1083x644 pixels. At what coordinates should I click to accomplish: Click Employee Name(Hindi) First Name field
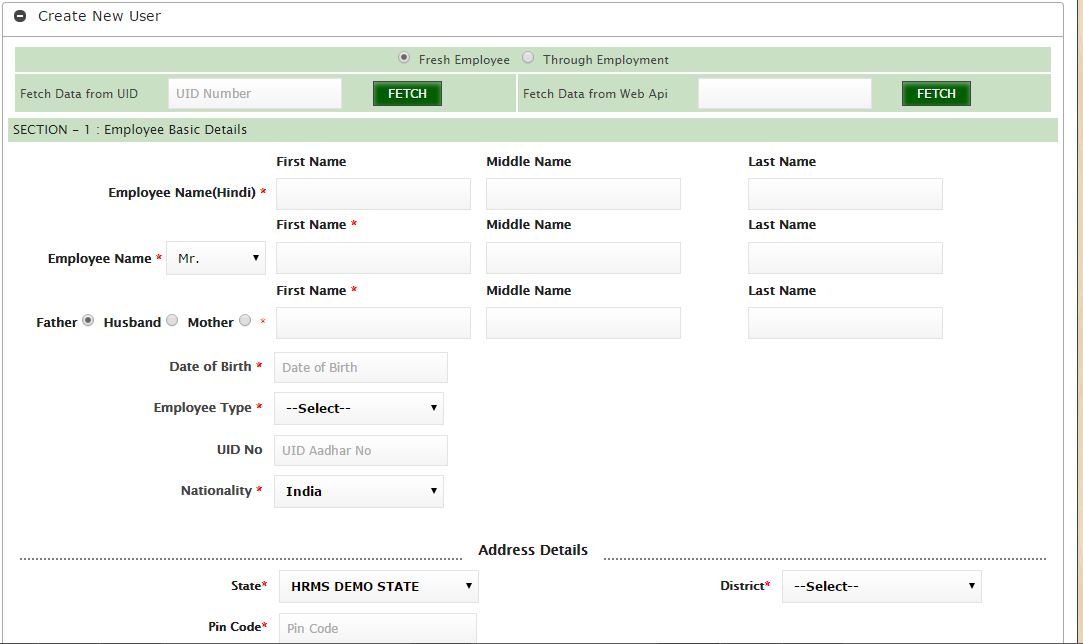pyautogui.click(x=373, y=194)
